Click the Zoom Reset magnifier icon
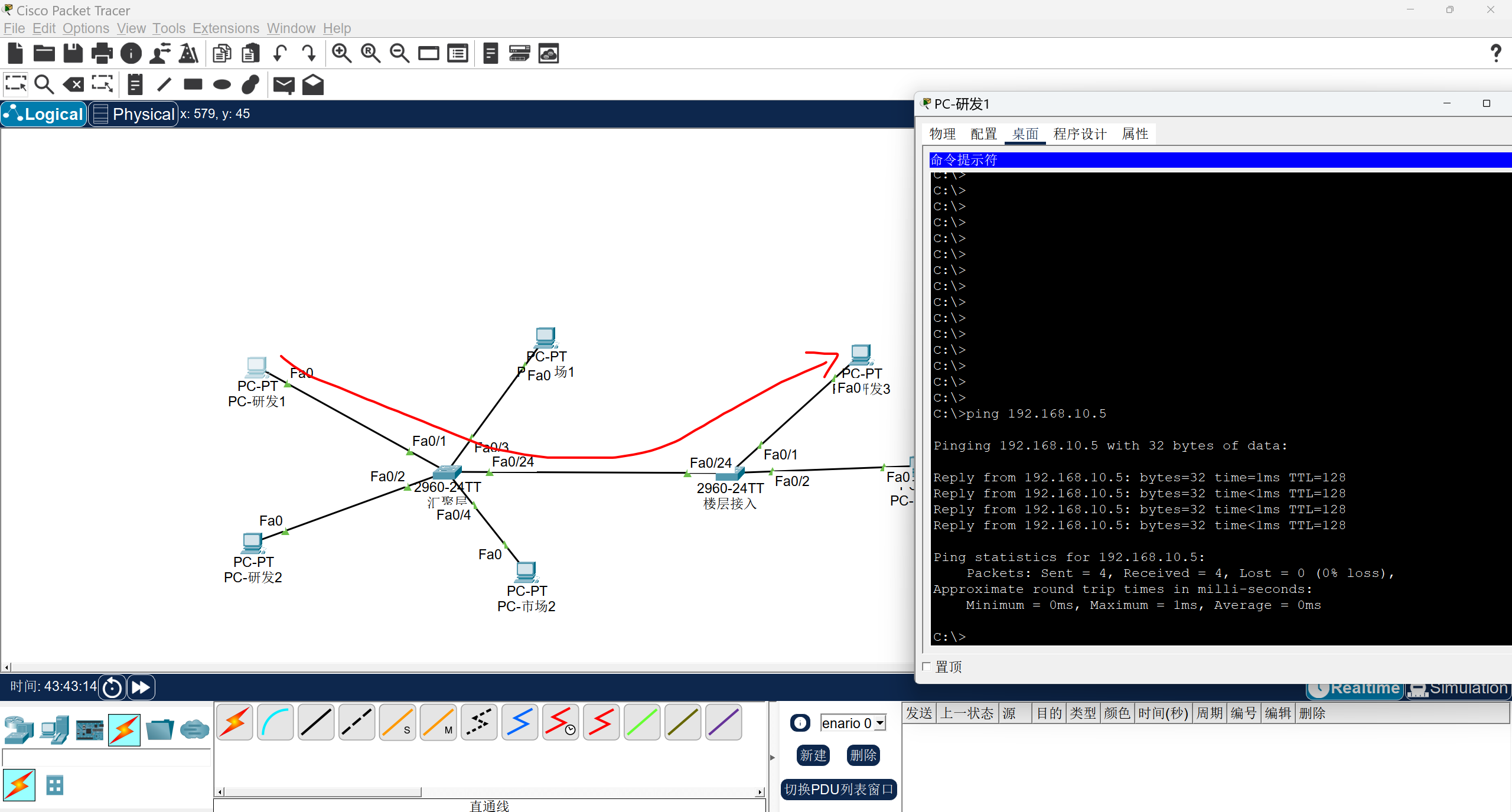Viewport: 1512px width, 812px height. click(371, 54)
